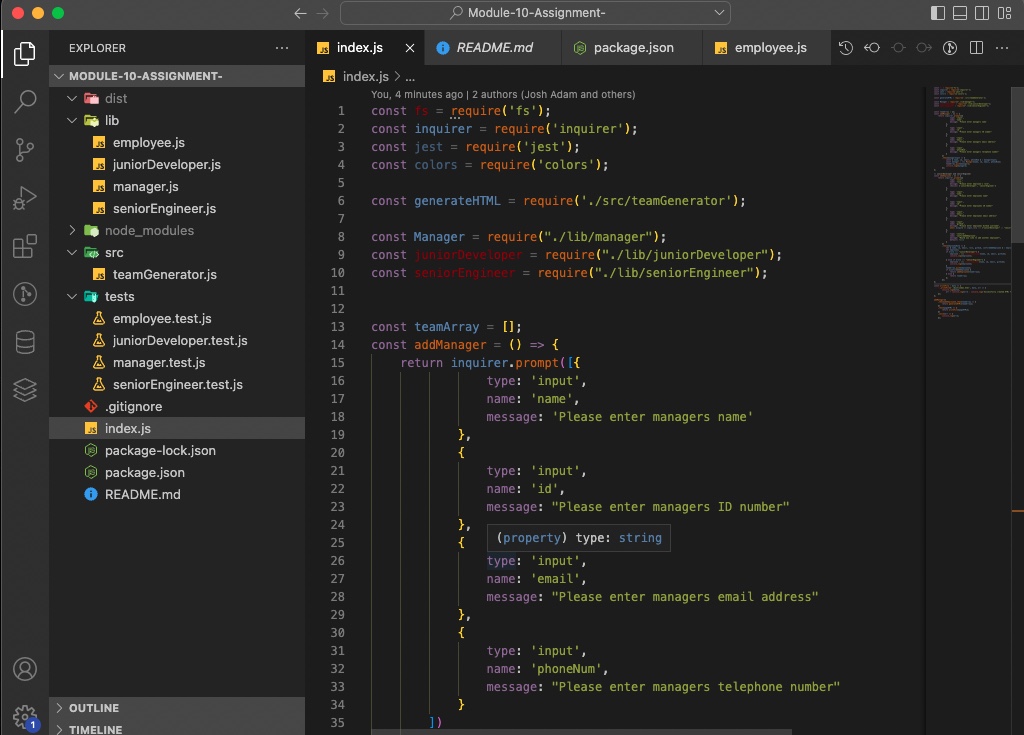Switch to the package.json tab
This screenshot has width=1024, height=735.
632,48
